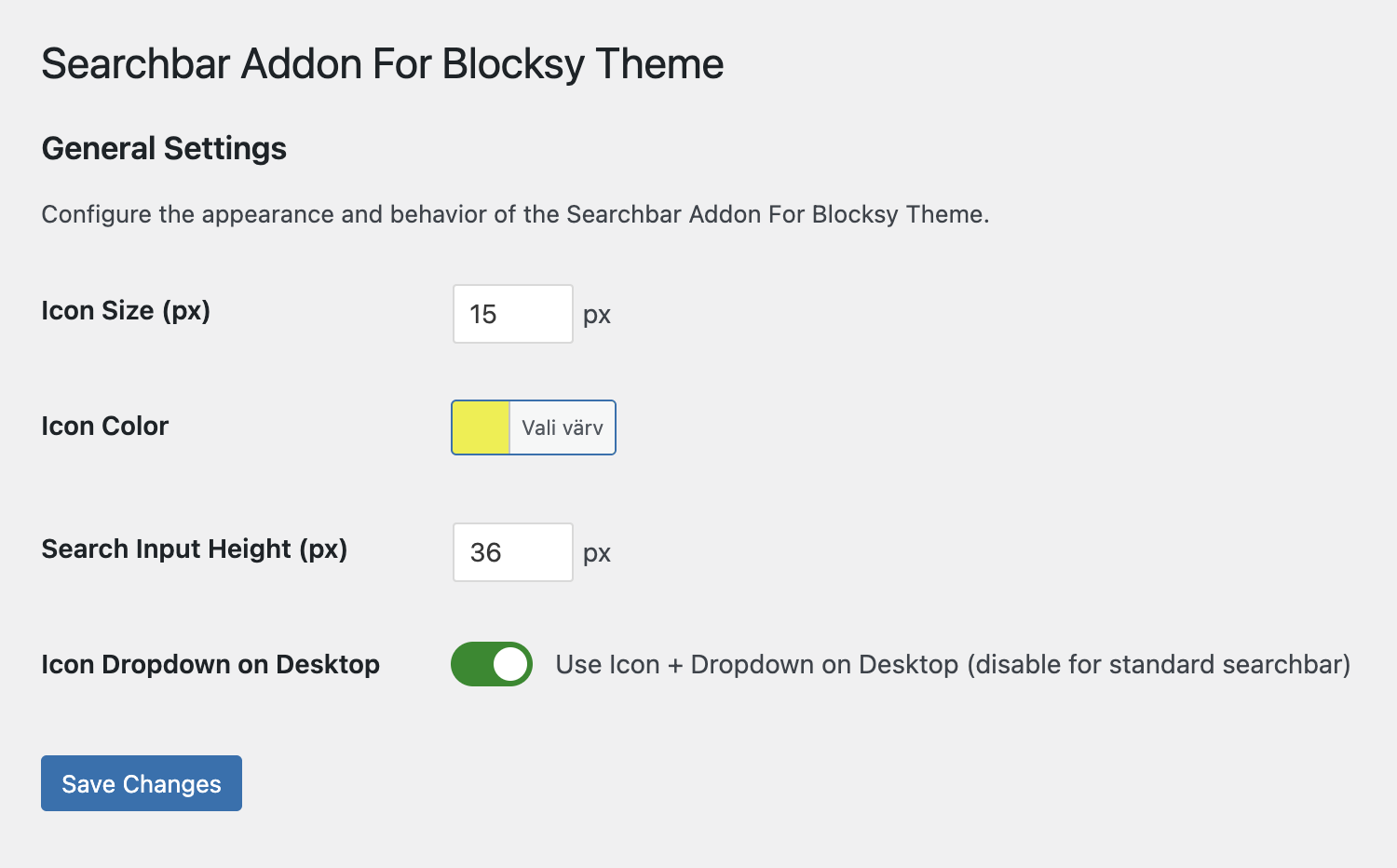Click the px unit beside Icon Size
1397x868 pixels.
pyautogui.click(x=597, y=315)
